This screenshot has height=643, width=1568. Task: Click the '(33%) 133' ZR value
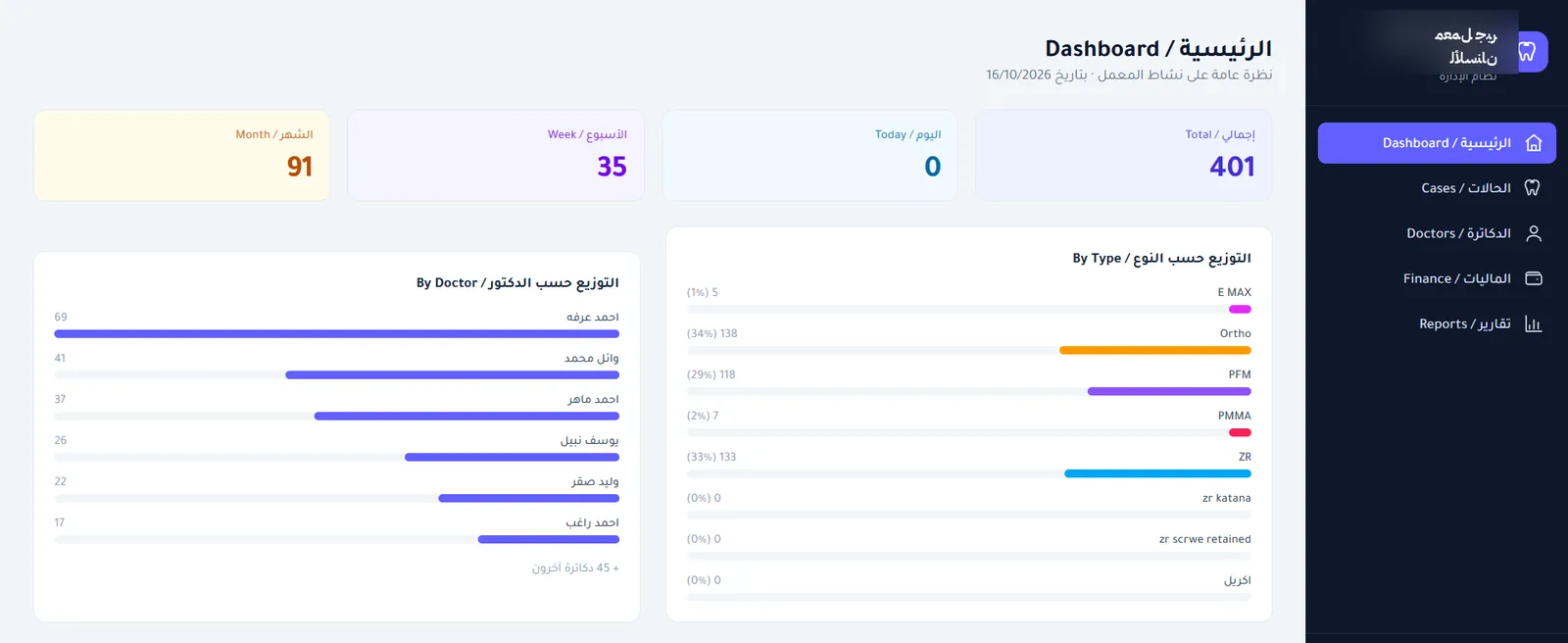coord(711,457)
